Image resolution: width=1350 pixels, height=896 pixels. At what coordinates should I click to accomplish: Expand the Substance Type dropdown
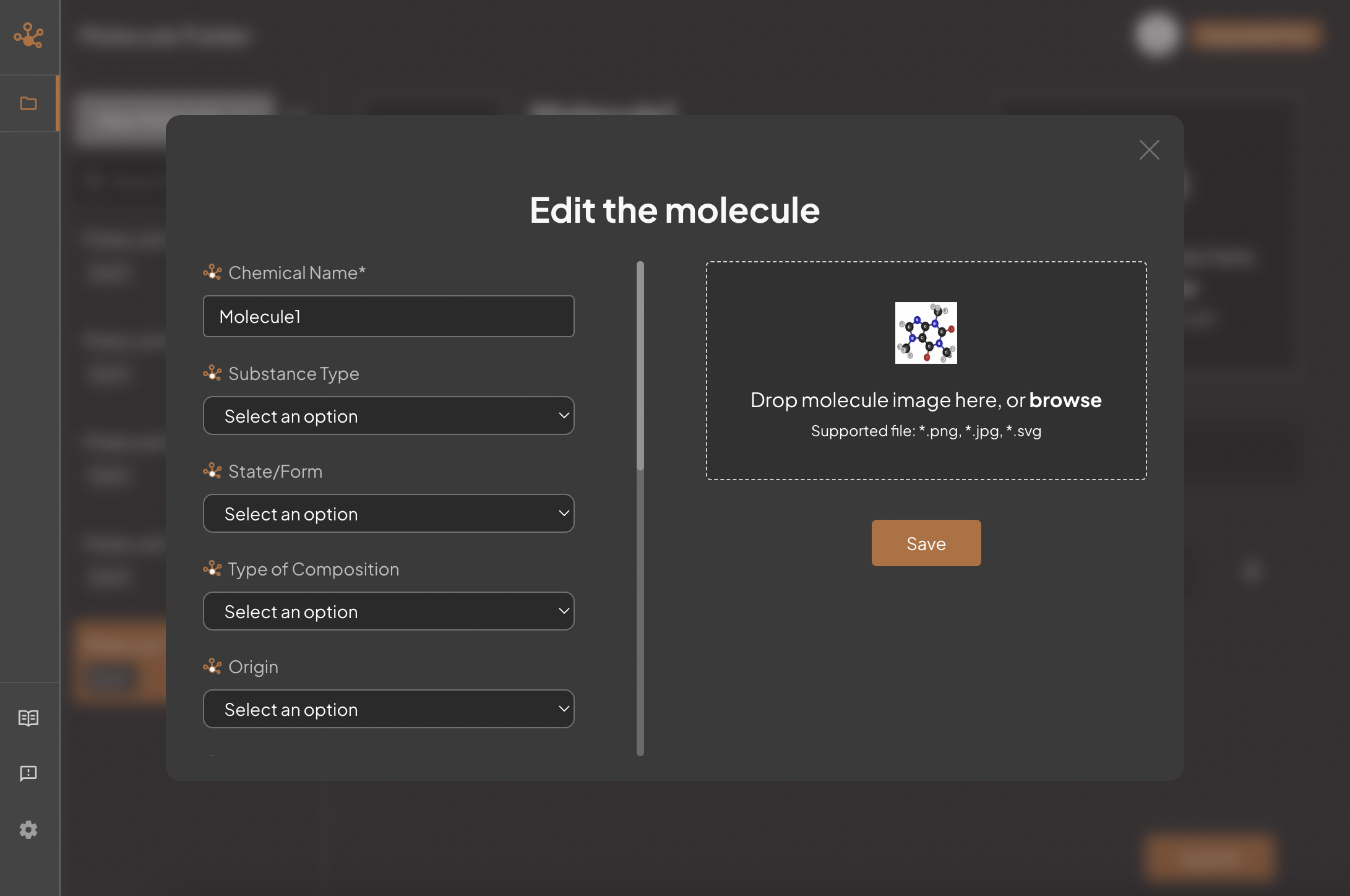(x=389, y=415)
